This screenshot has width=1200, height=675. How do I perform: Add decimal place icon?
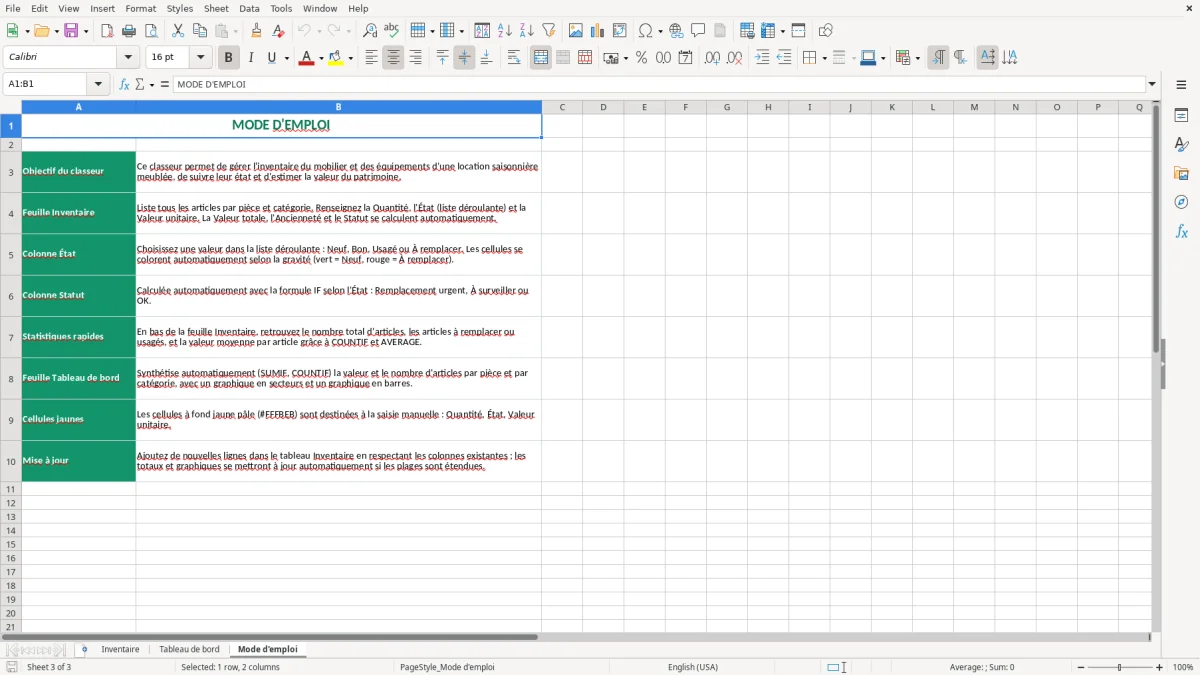(x=712, y=58)
